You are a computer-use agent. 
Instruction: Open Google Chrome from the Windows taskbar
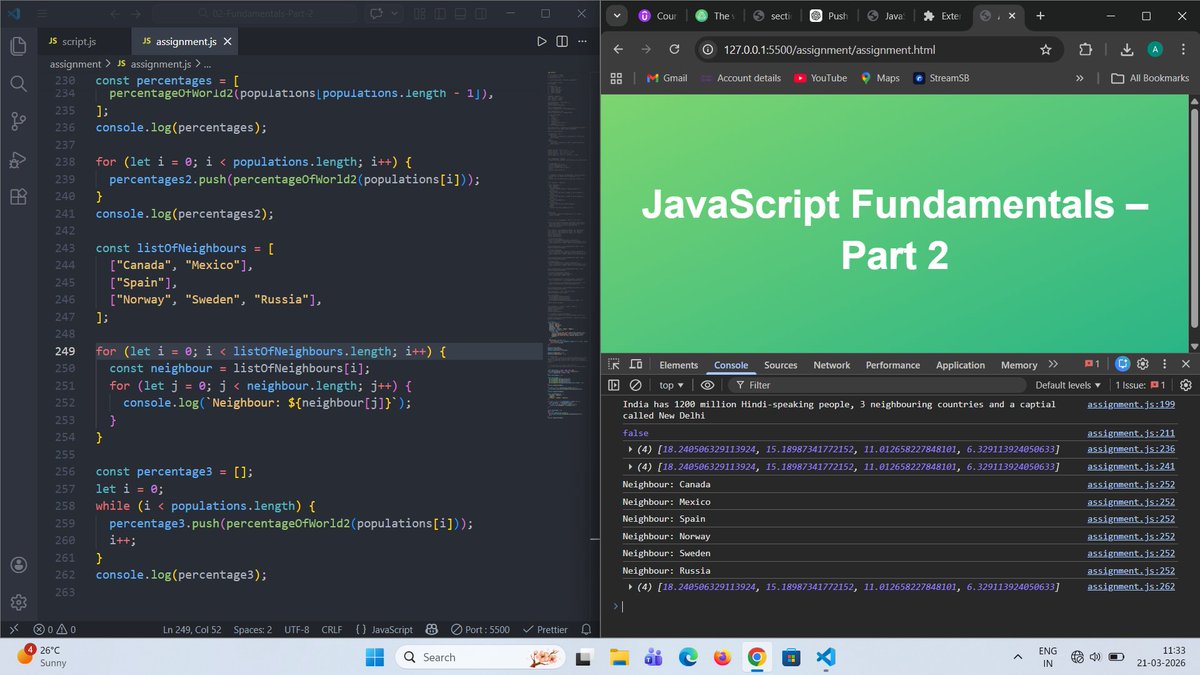[756, 657]
